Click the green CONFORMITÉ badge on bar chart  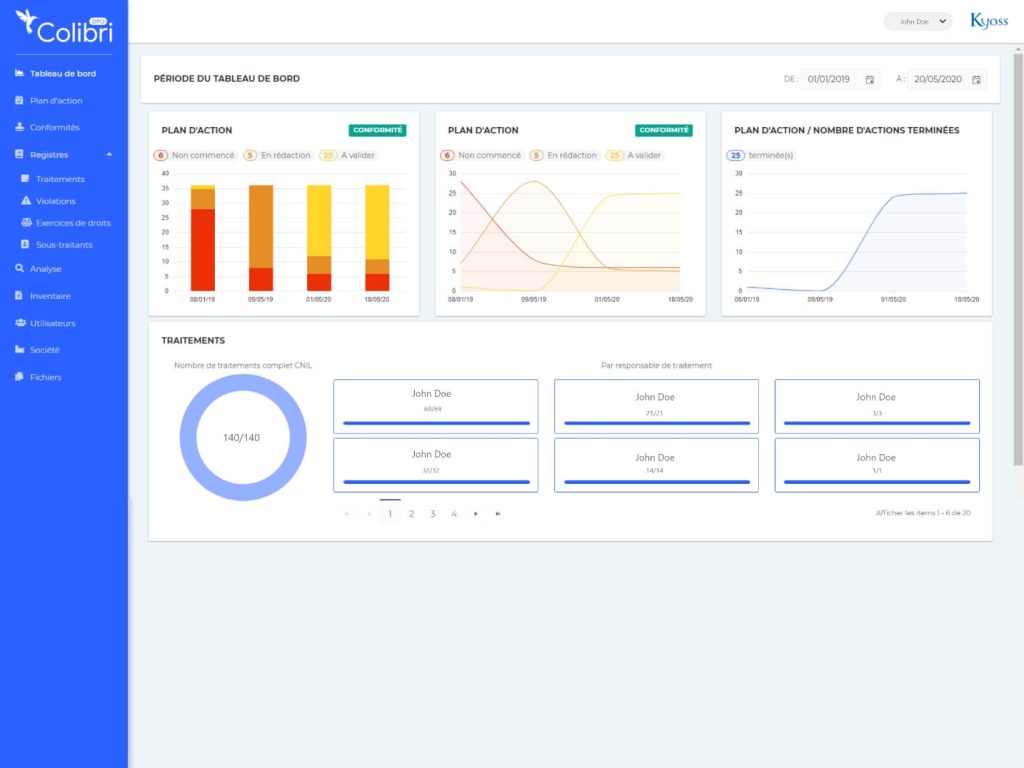point(377,130)
